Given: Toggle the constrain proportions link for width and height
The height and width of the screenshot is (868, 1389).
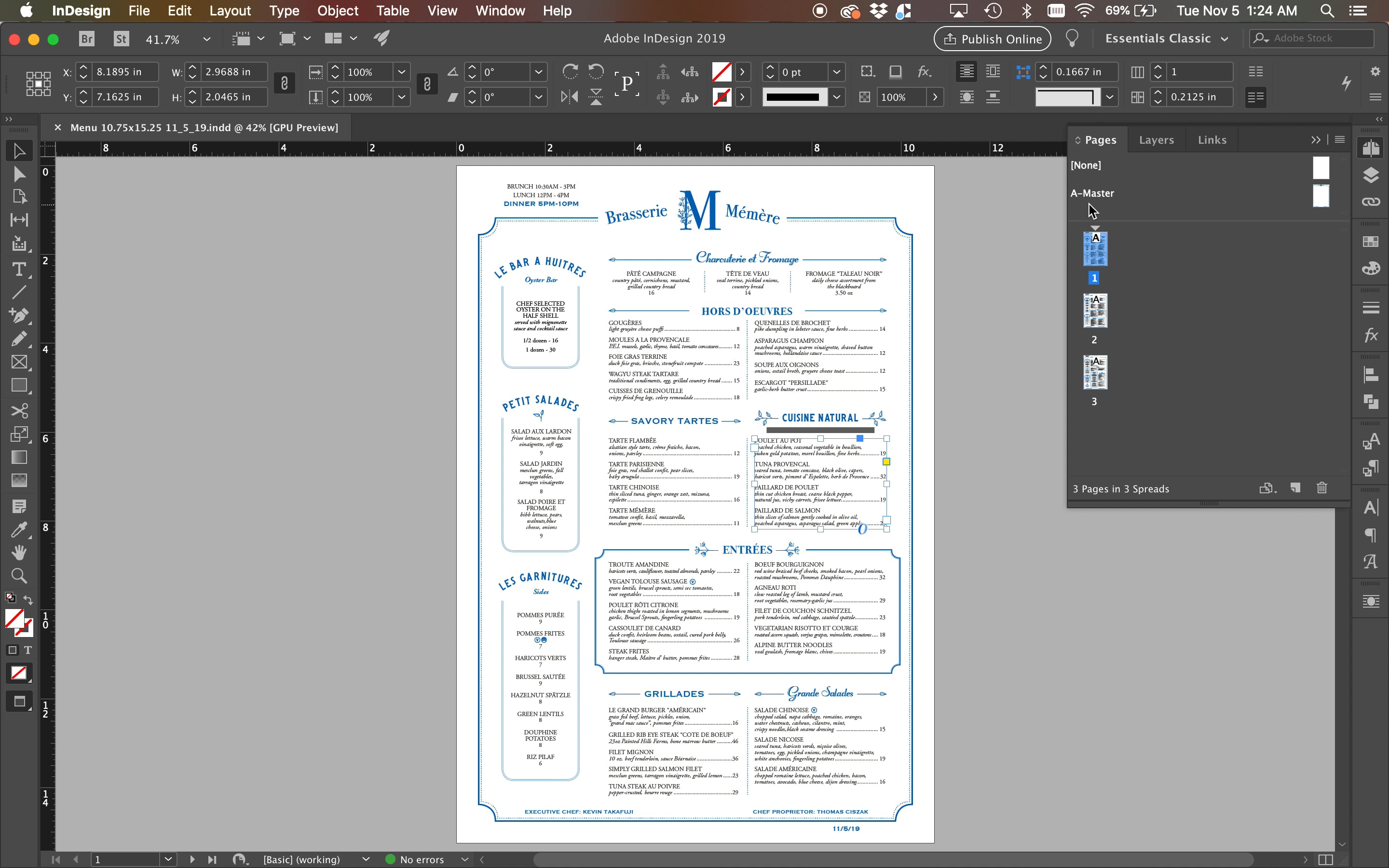Looking at the screenshot, I should tap(284, 83).
